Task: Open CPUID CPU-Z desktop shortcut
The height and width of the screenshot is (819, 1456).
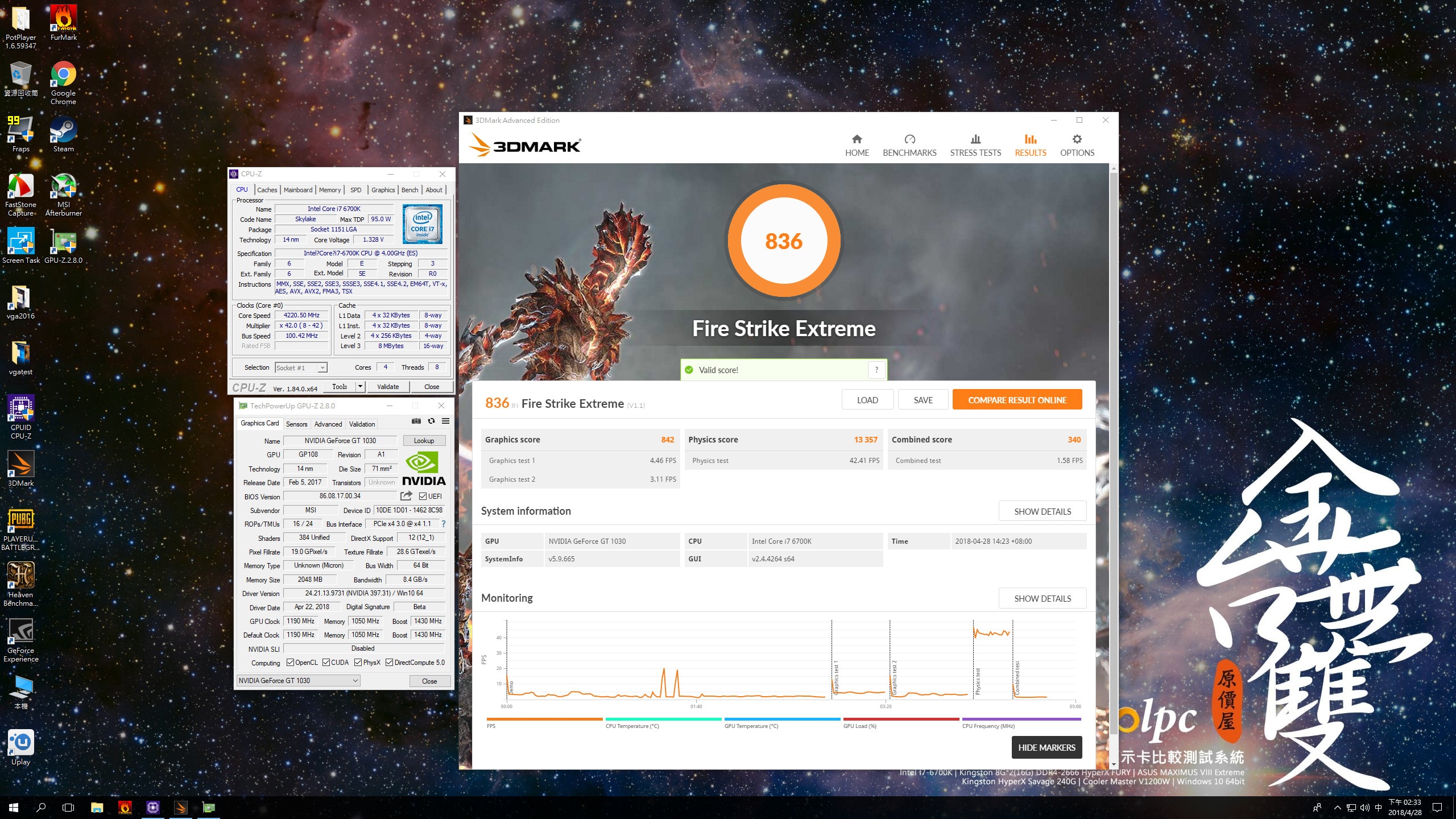Action: tap(21, 417)
